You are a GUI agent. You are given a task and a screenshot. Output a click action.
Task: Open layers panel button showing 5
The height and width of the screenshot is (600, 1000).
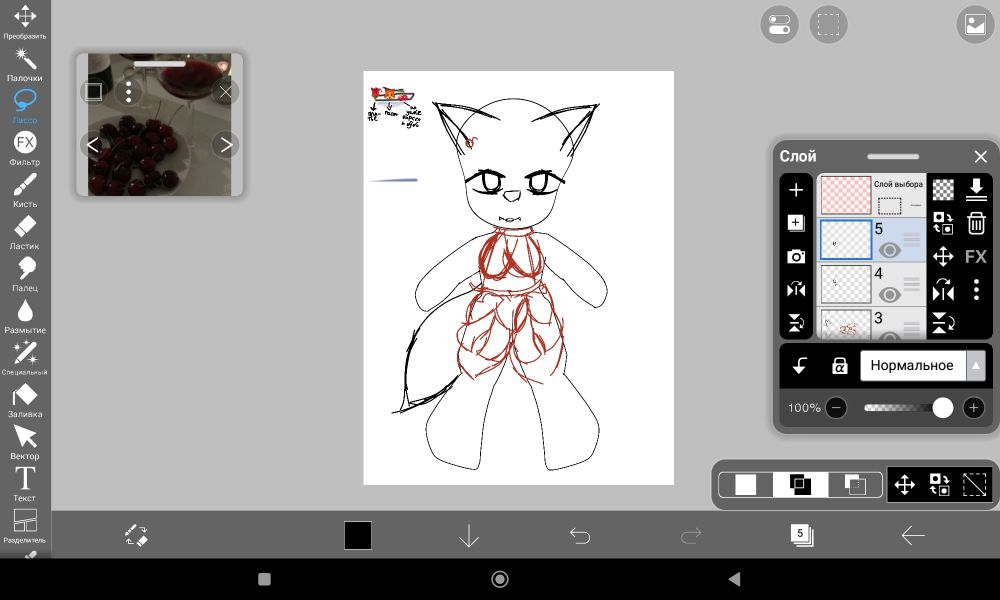click(801, 535)
